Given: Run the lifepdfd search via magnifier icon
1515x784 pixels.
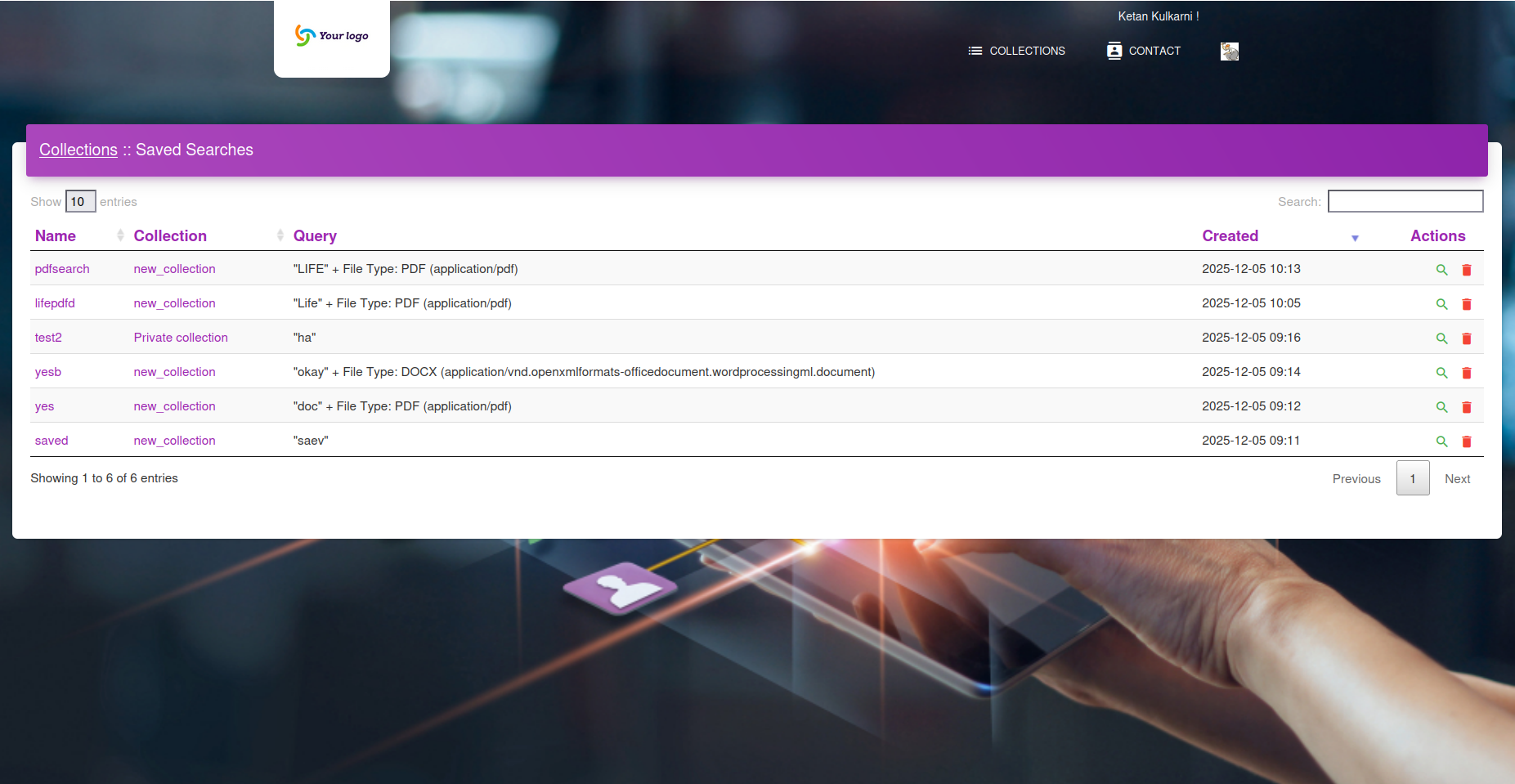Looking at the screenshot, I should (x=1441, y=304).
